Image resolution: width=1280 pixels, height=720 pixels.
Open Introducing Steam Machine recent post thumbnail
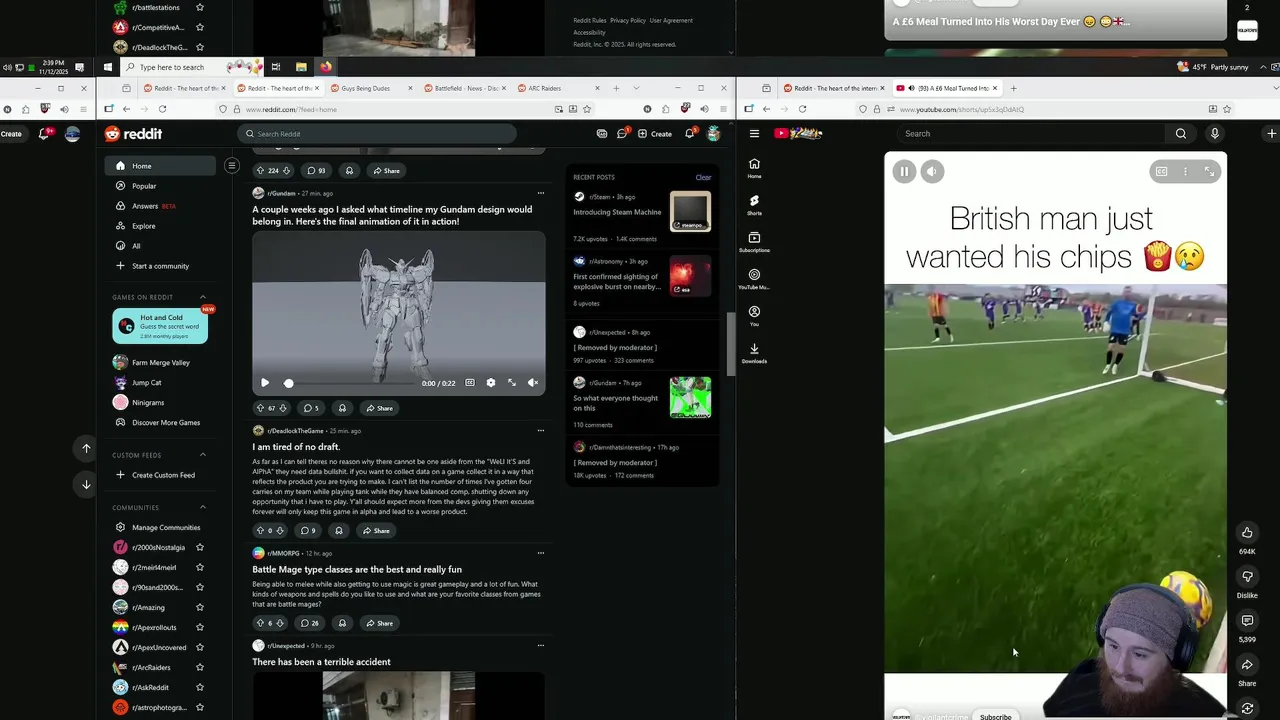point(690,211)
